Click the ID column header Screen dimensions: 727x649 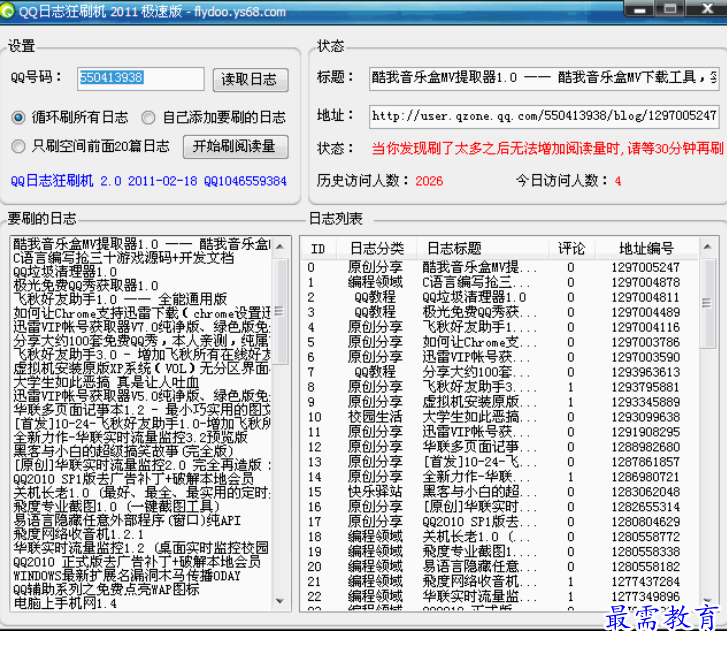pyautogui.click(x=318, y=249)
